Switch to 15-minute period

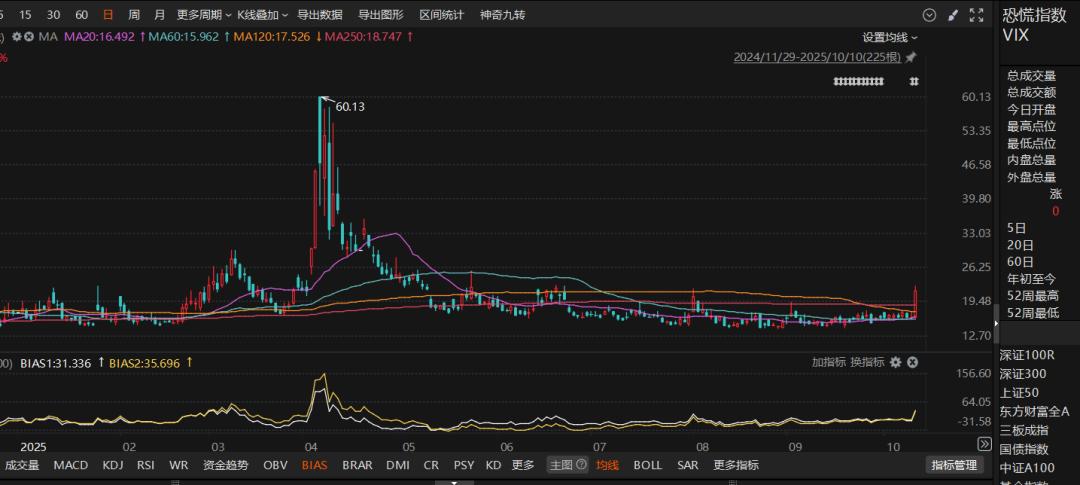(25, 14)
